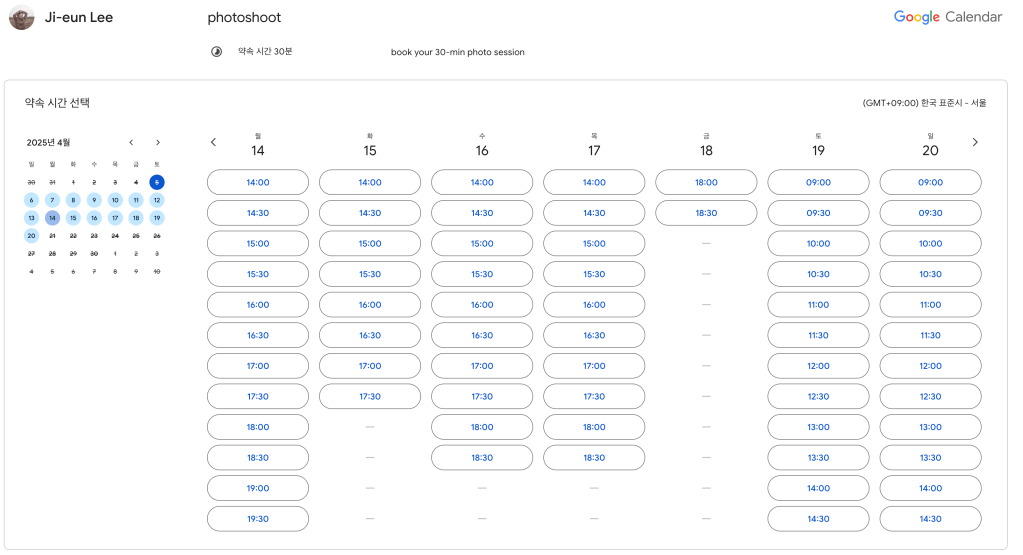Book the 14:00 slot on Monday 14
The width and height of the screenshot is (1023, 555).
(258, 183)
